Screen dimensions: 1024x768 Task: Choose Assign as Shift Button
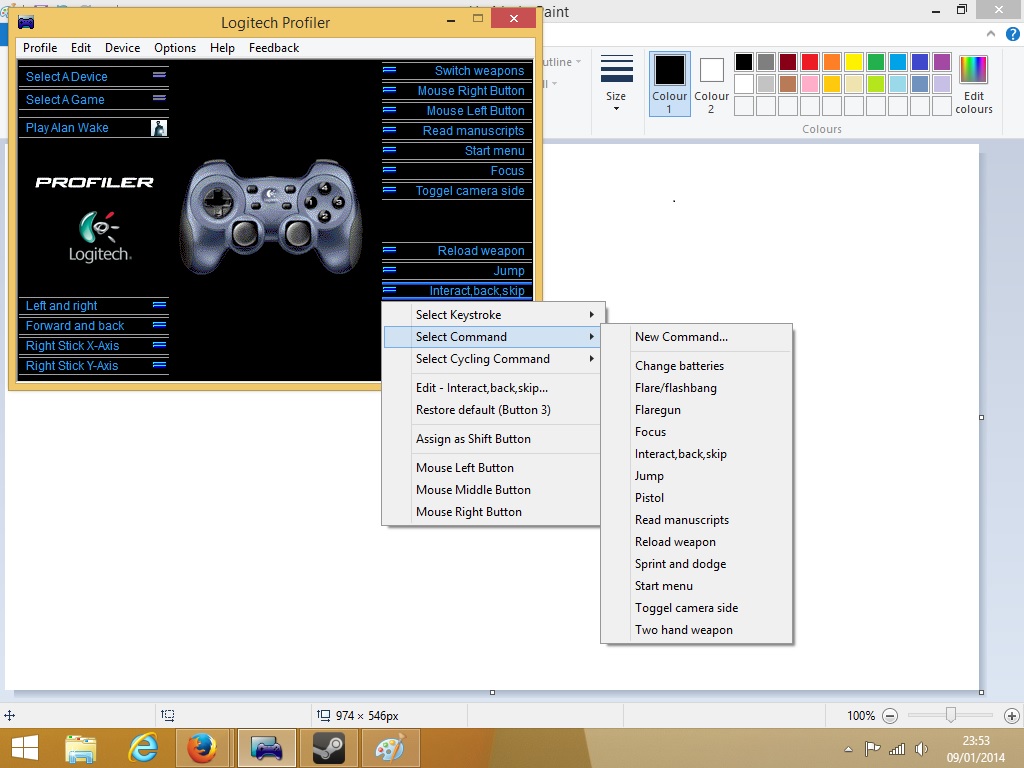tap(492, 439)
